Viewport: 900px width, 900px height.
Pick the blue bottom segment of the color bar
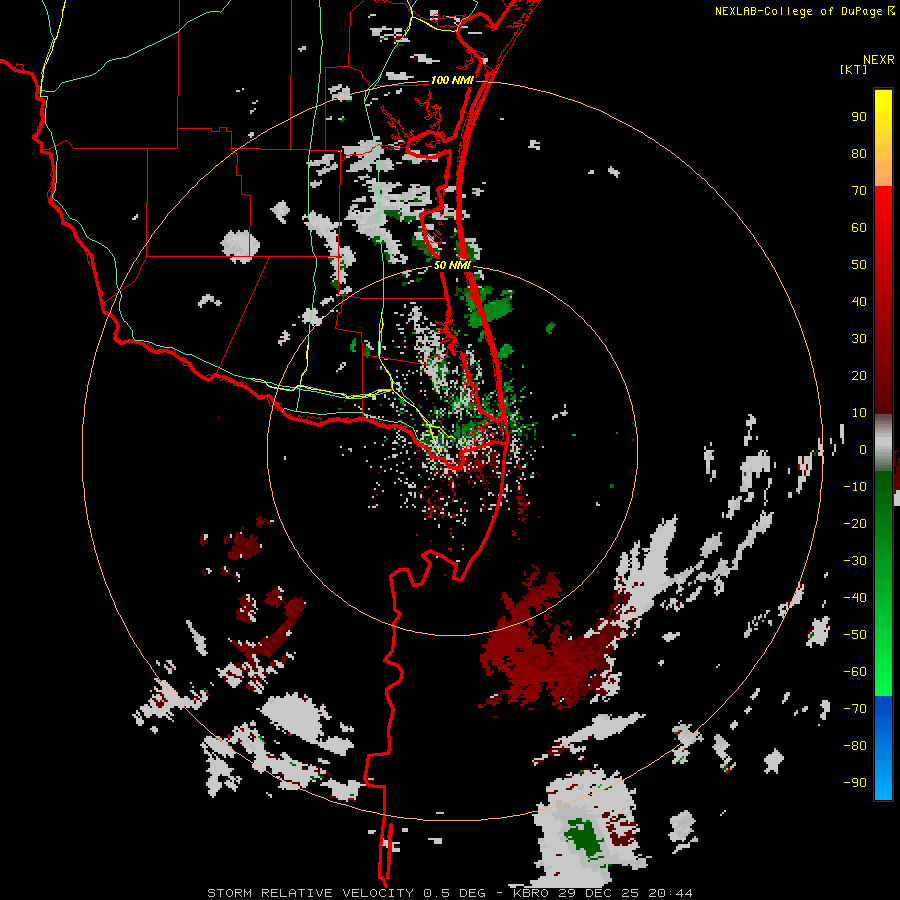click(883, 747)
